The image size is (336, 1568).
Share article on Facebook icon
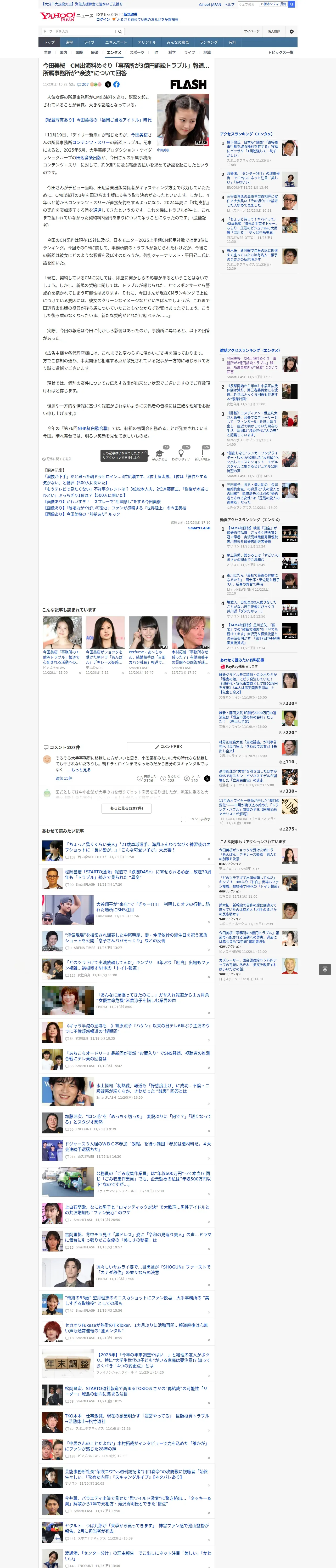click(x=116, y=85)
